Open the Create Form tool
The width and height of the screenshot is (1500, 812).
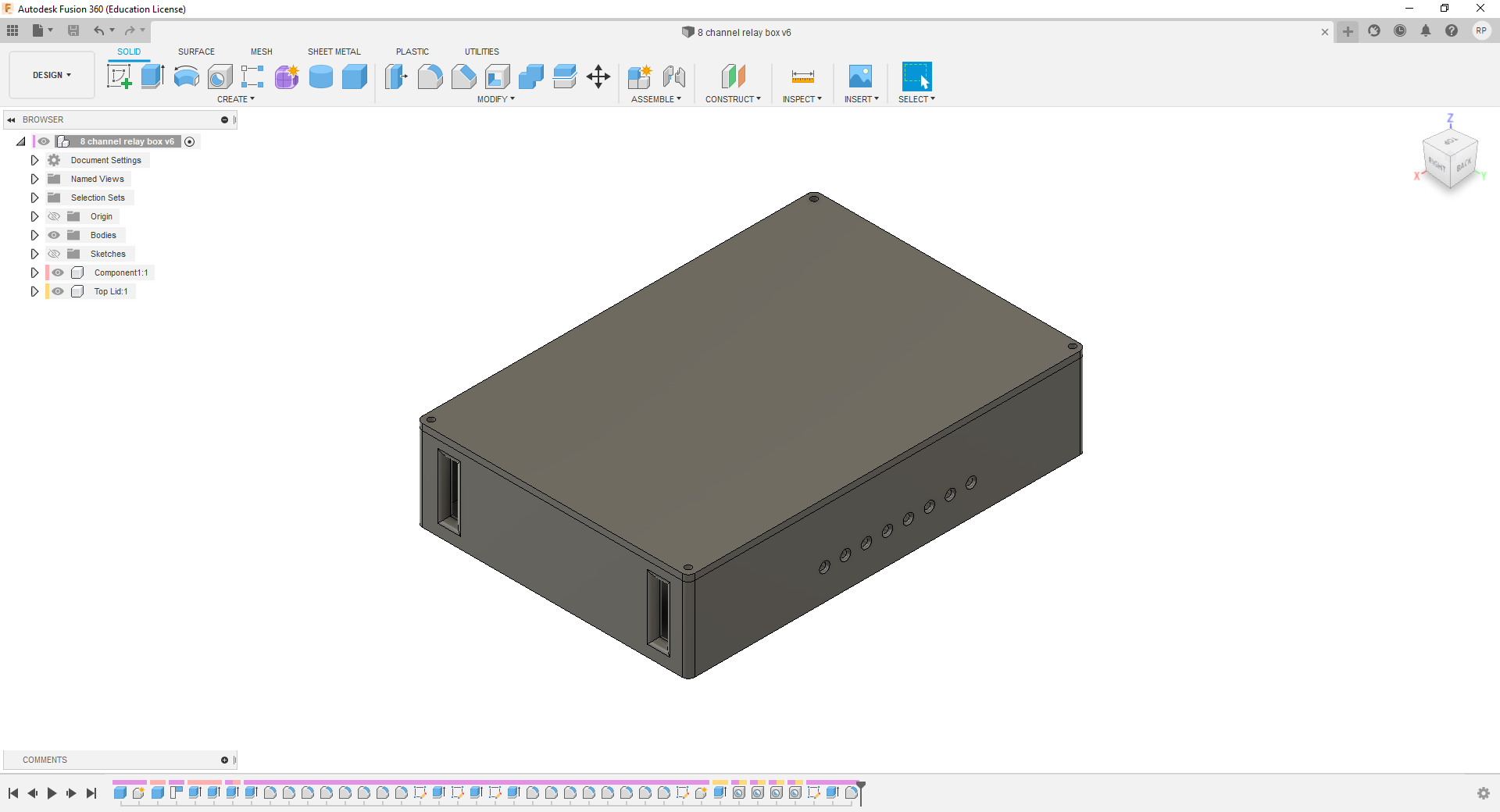tap(287, 76)
